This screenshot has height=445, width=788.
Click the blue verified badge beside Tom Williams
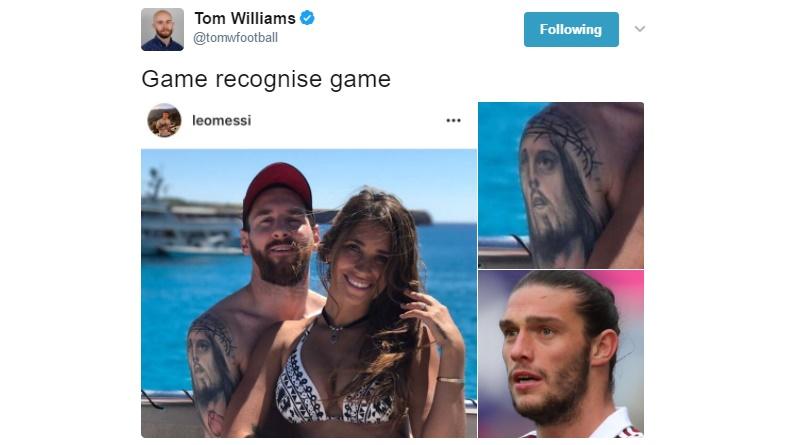point(307,18)
